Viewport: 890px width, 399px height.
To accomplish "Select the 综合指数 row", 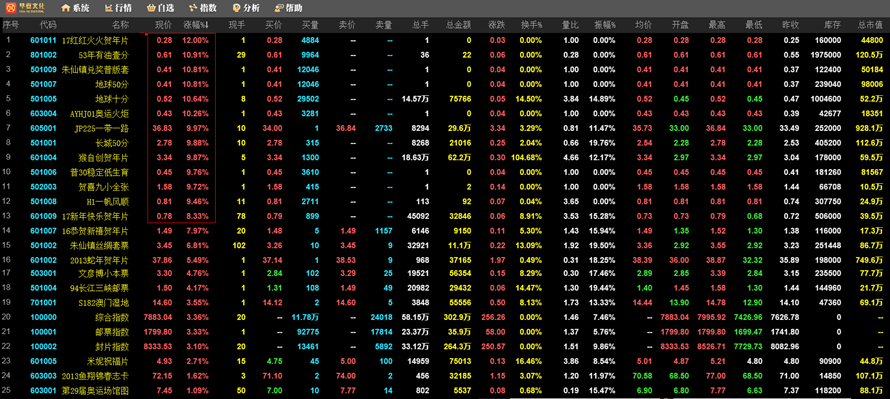I will (445, 317).
